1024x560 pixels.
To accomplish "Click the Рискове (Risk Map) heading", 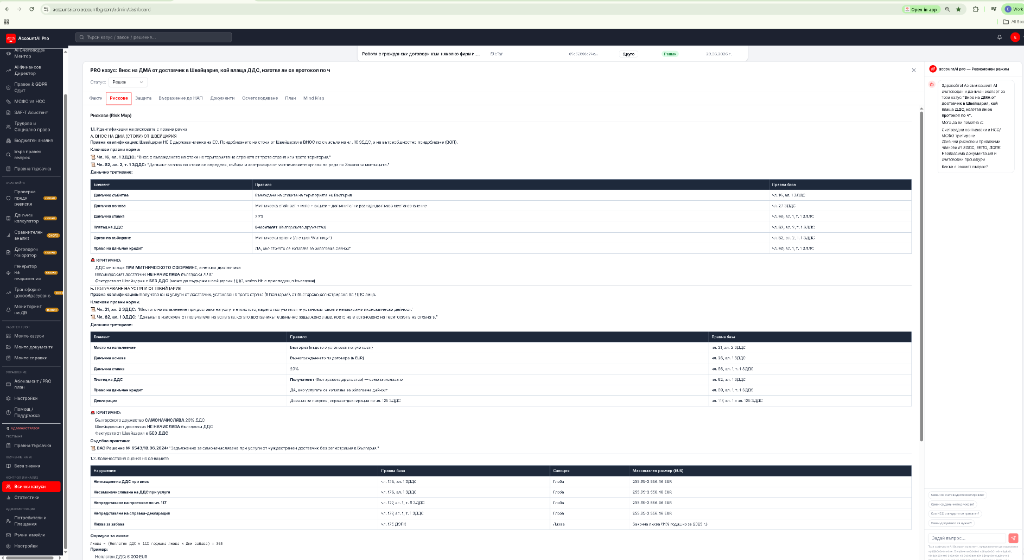I will pos(110,116).
